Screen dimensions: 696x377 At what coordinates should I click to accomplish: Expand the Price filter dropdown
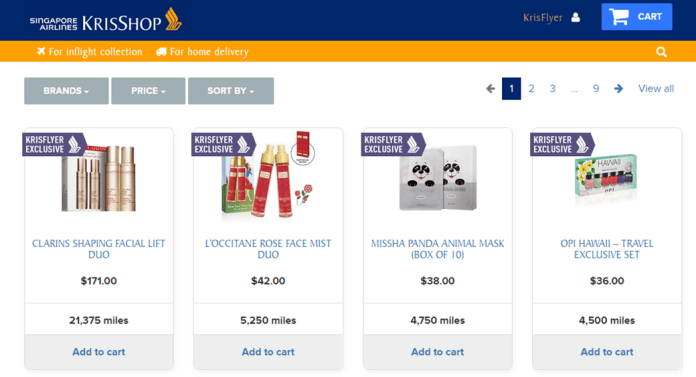(x=148, y=91)
